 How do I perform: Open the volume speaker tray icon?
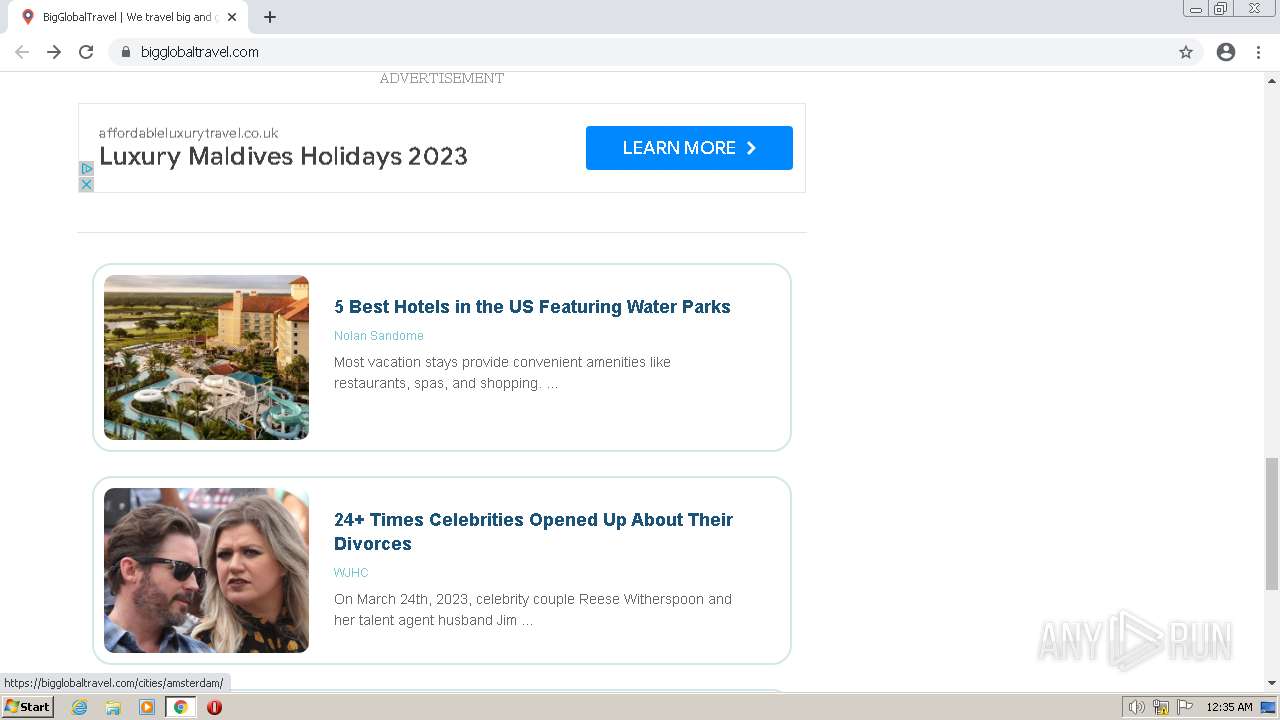(1136, 707)
